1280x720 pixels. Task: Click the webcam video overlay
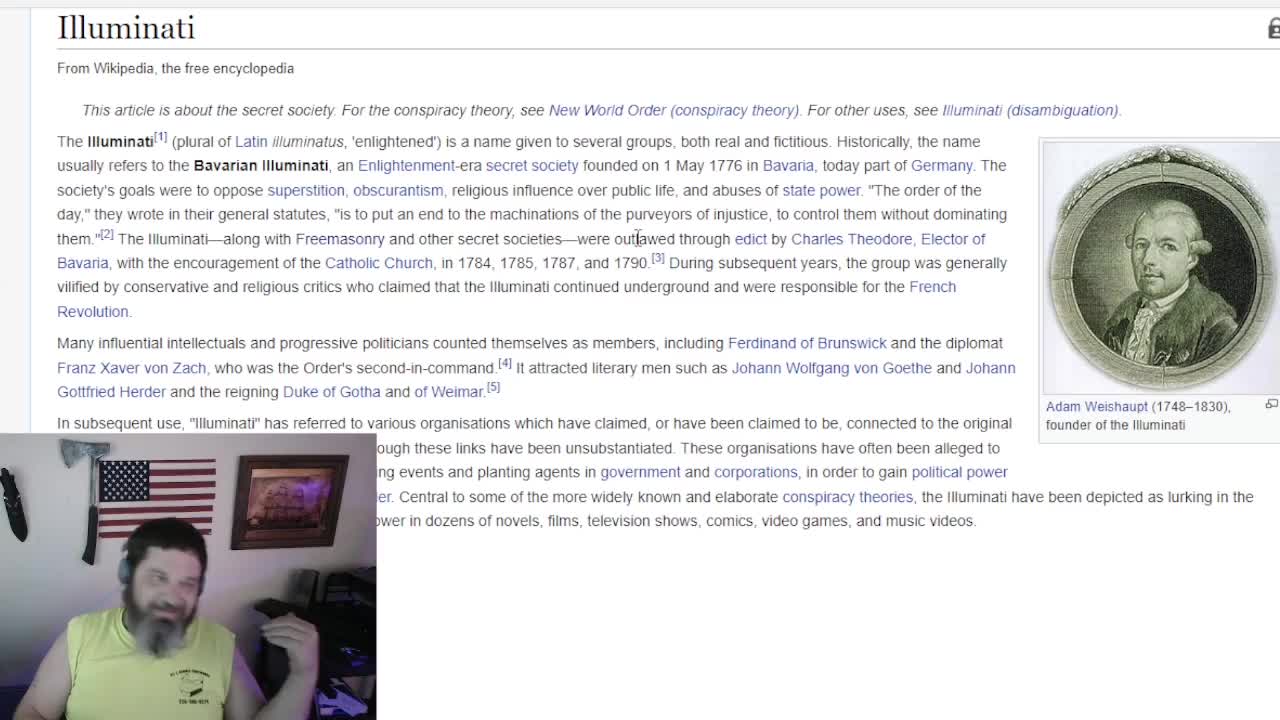pyautogui.click(x=188, y=577)
